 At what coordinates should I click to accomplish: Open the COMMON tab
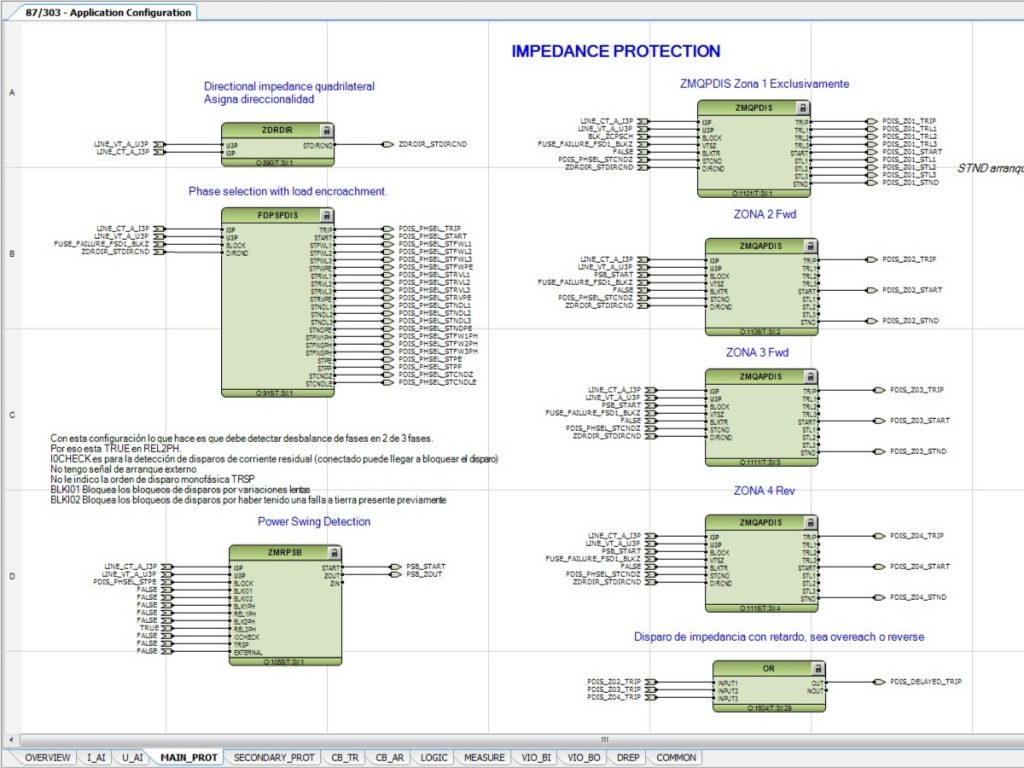[x=676, y=758]
